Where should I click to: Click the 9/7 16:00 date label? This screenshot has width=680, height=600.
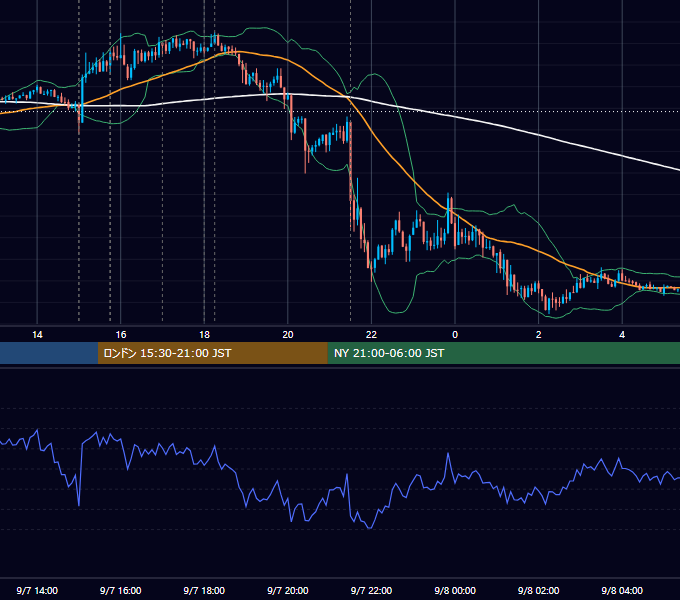(x=121, y=590)
